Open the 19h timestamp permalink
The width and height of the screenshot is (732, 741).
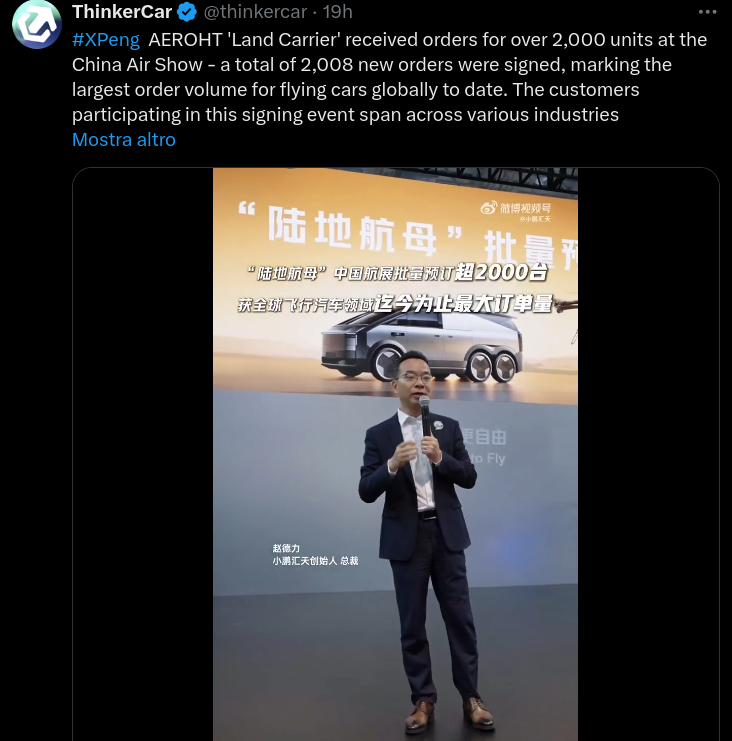pyautogui.click(x=337, y=12)
